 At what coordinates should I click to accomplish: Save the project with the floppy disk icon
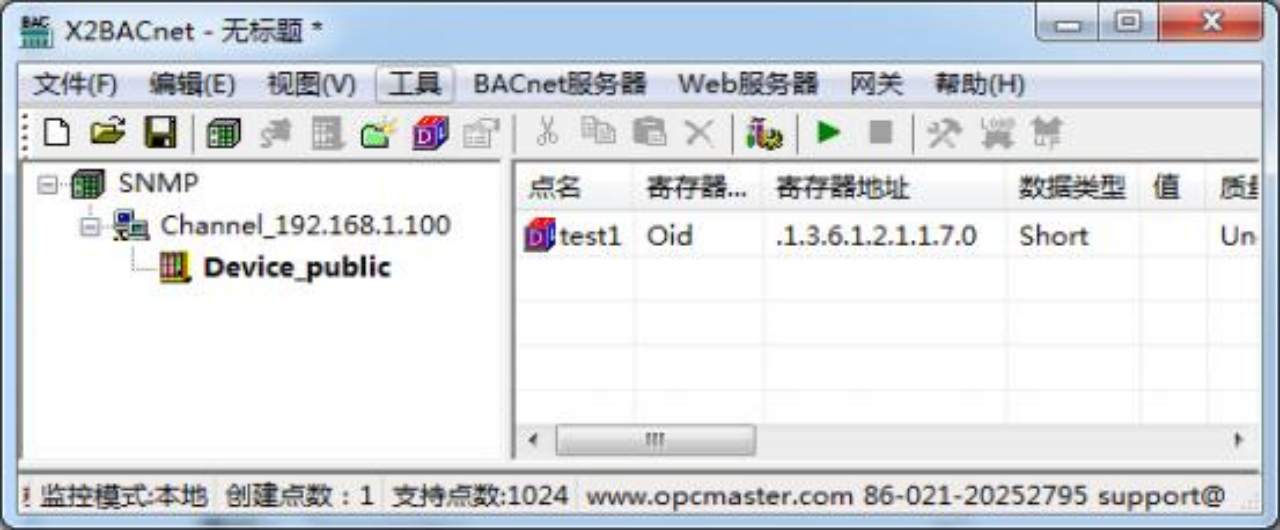[161, 133]
